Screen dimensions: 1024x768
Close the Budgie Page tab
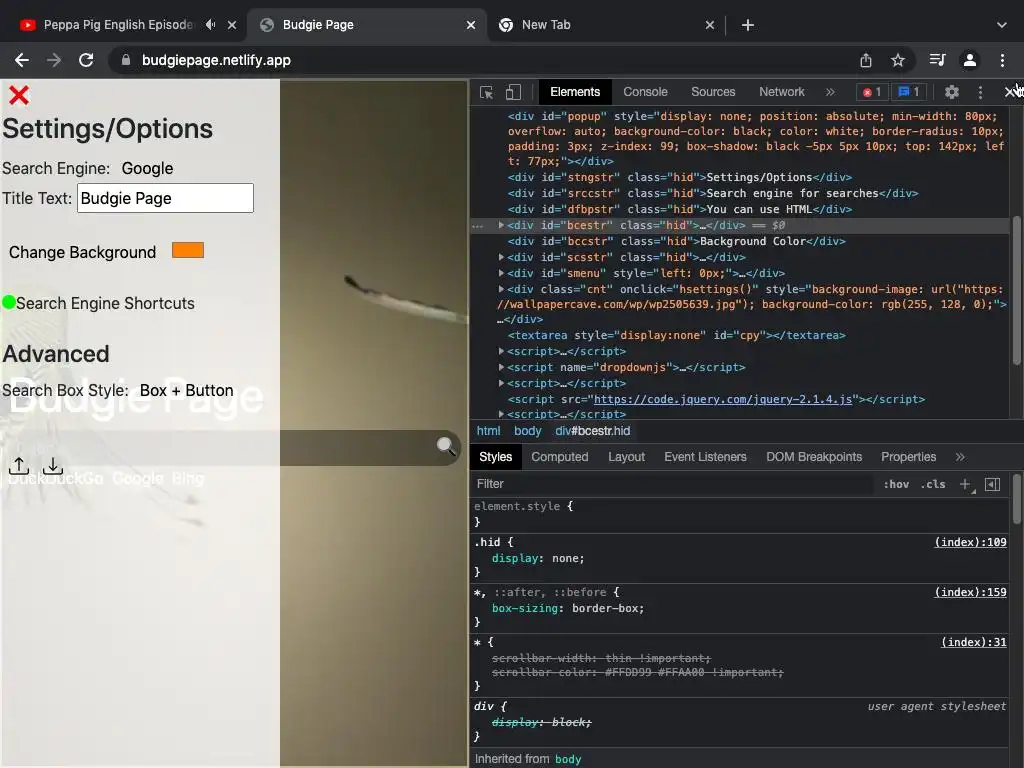[471, 25]
